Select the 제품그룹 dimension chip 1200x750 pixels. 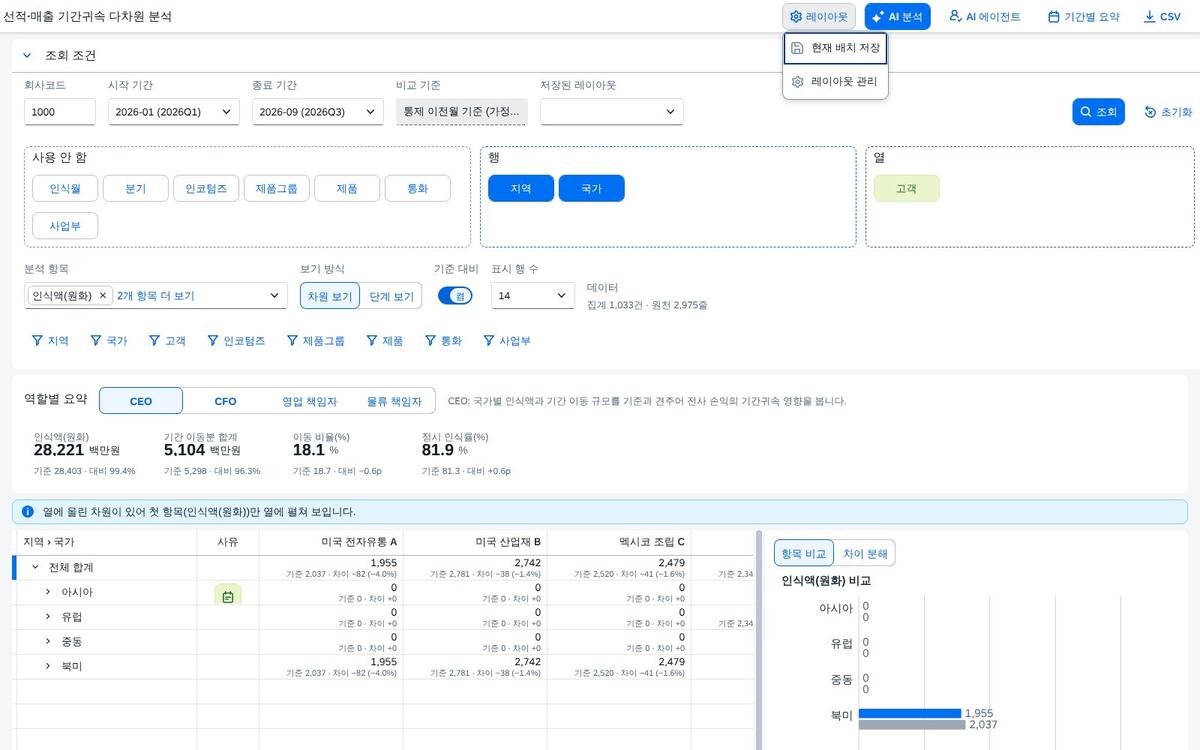(x=276, y=188)
